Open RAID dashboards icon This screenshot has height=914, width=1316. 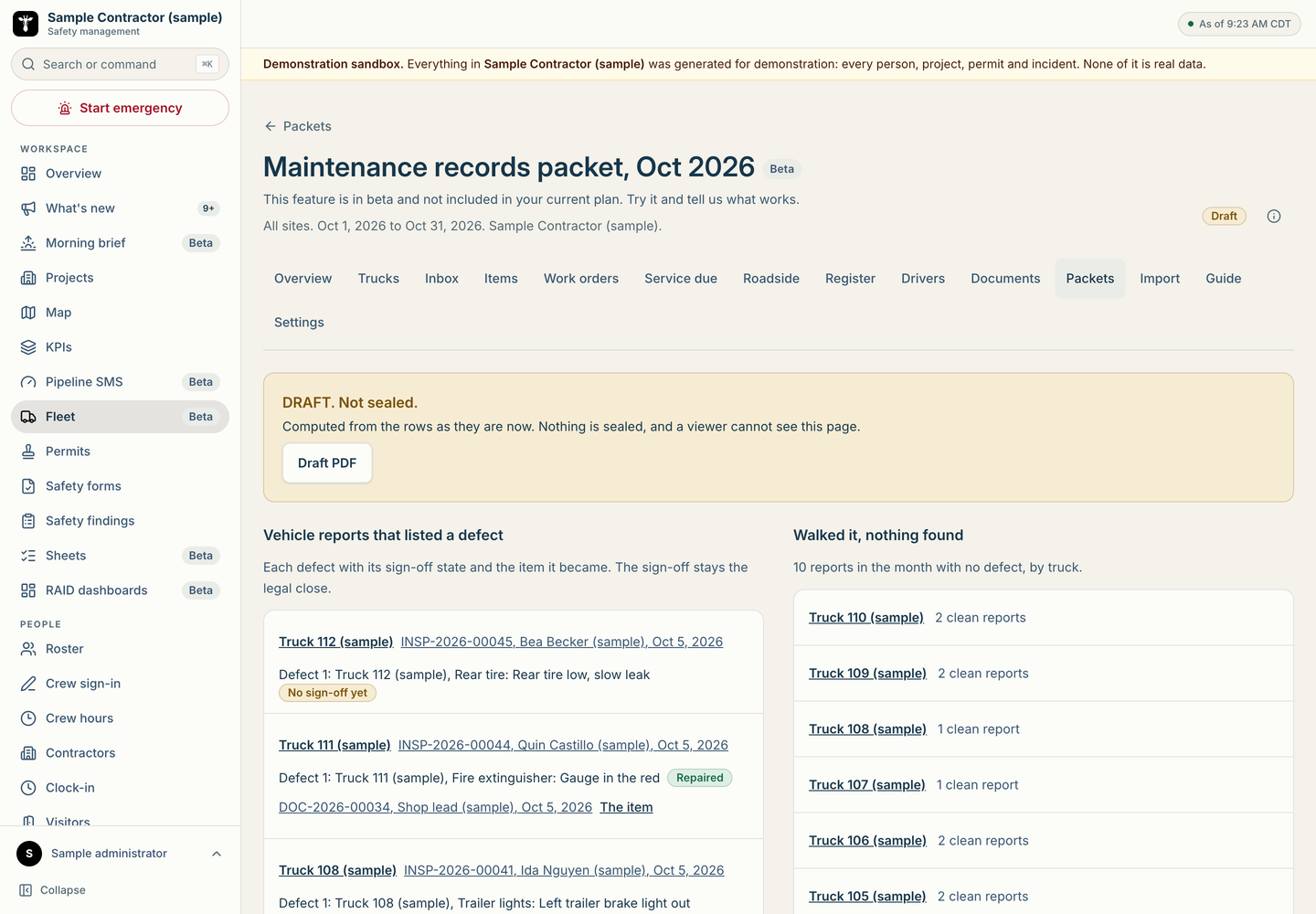(x=28, y=590)
